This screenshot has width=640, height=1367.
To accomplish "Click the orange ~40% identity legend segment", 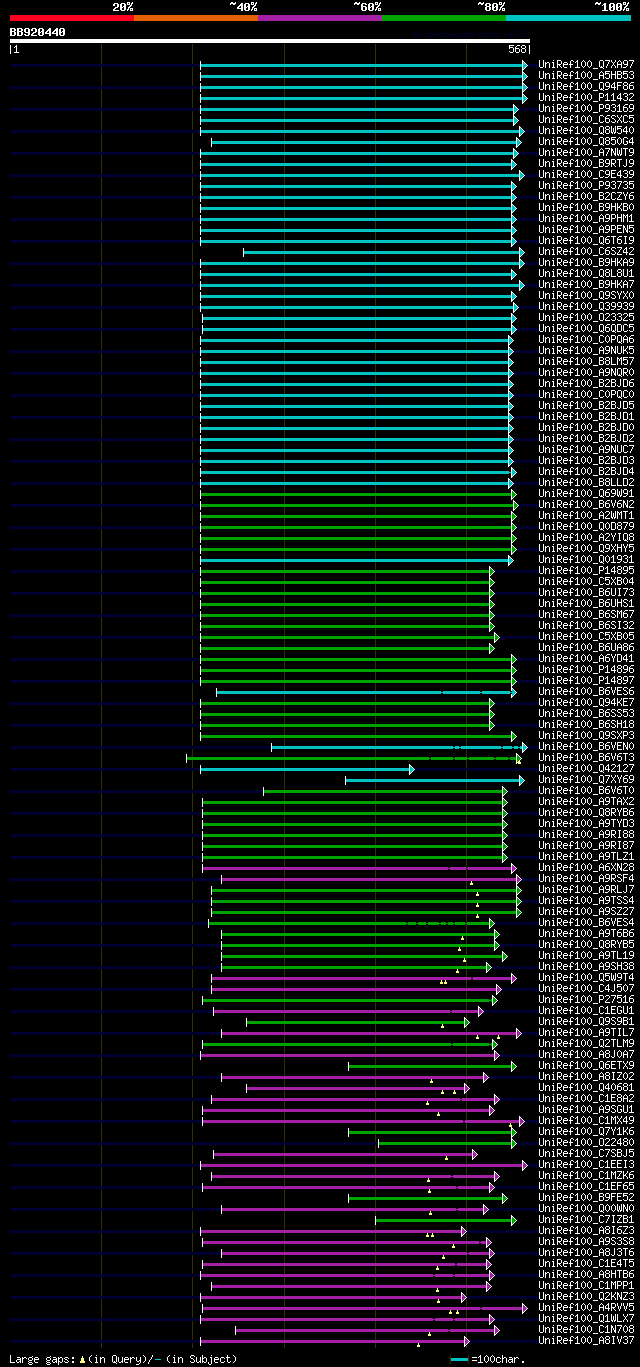I will click(x=195, y=18).
